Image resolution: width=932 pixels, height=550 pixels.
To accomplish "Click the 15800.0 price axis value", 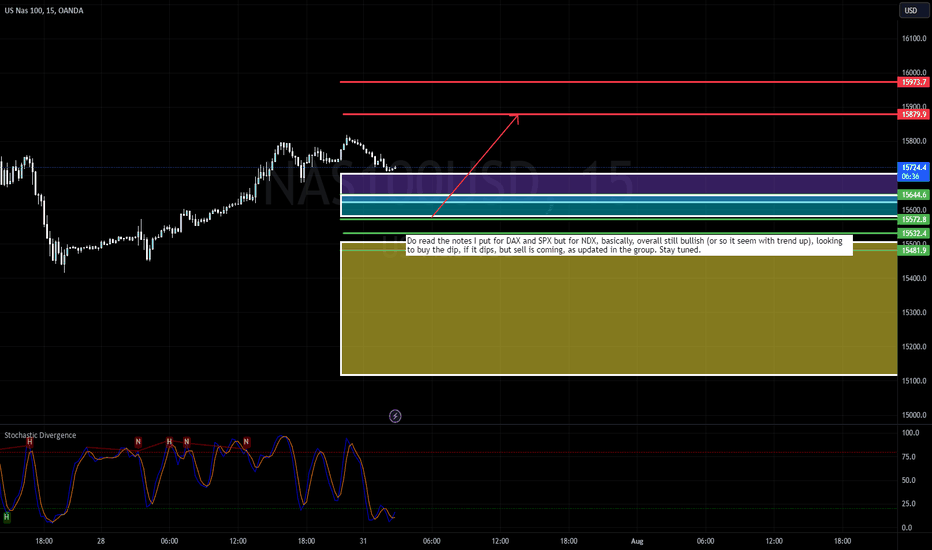I will (x=914, y=142).
